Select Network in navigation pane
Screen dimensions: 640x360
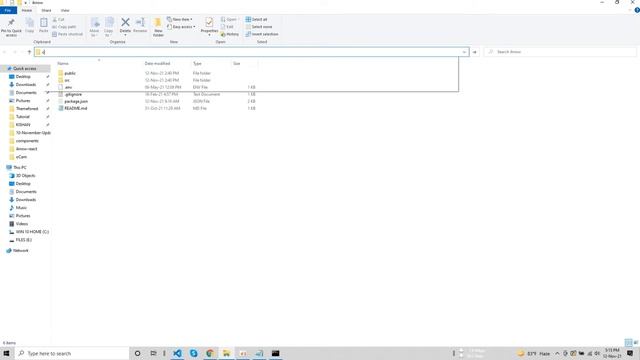(20, 251)
